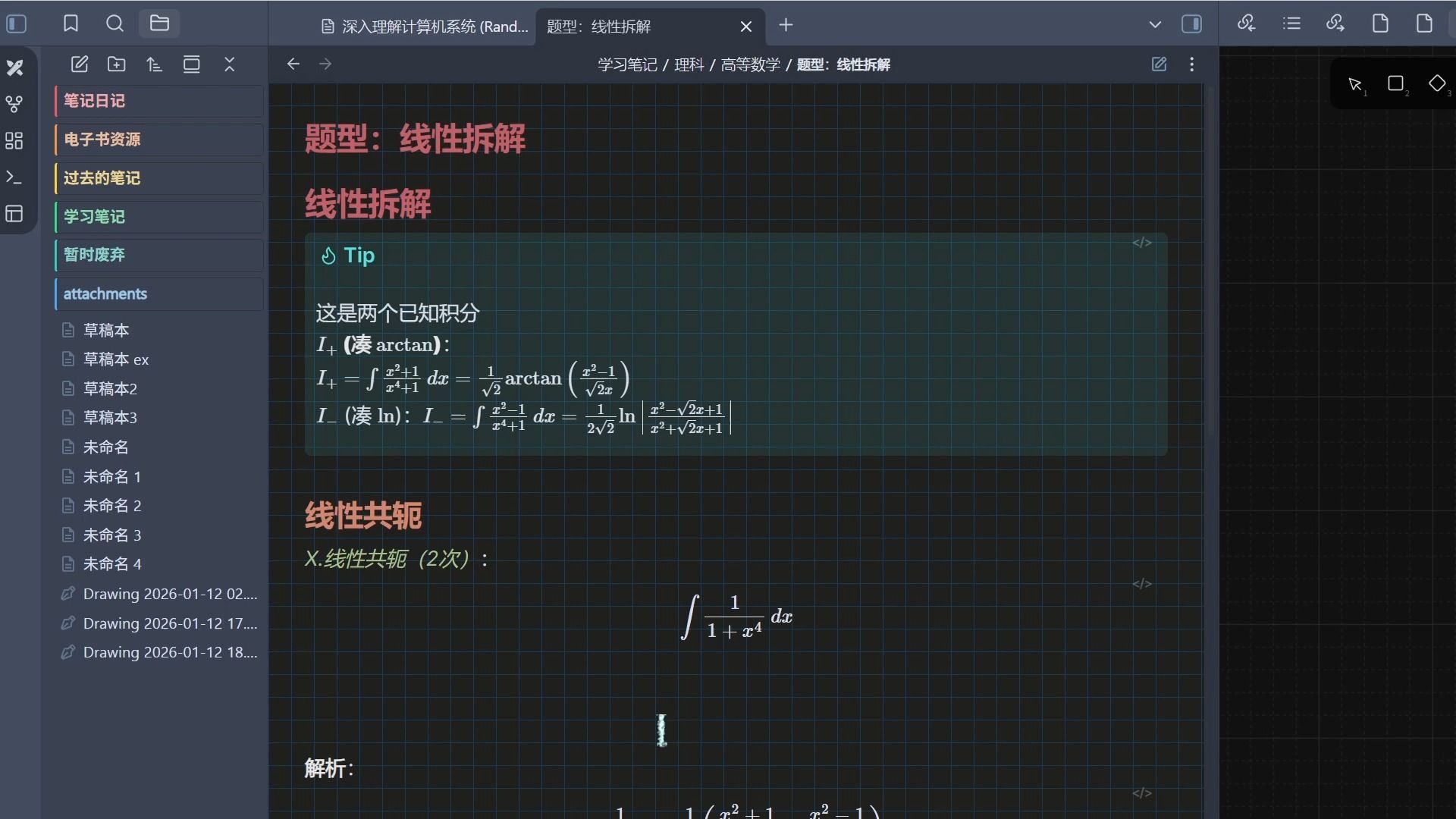Open the note's more options menu
This screenshot has width=1456, height=819.
(x=1192, y=64)
